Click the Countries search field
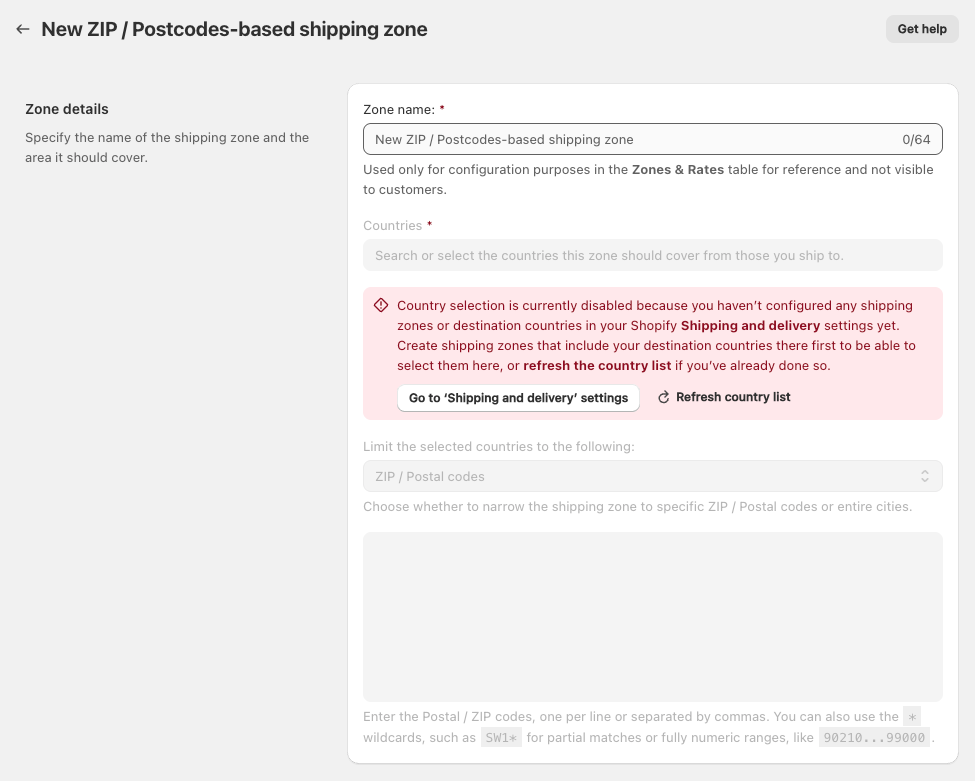Image resolution: width=975 pixels, height=781 pixels. click(652, 255)
